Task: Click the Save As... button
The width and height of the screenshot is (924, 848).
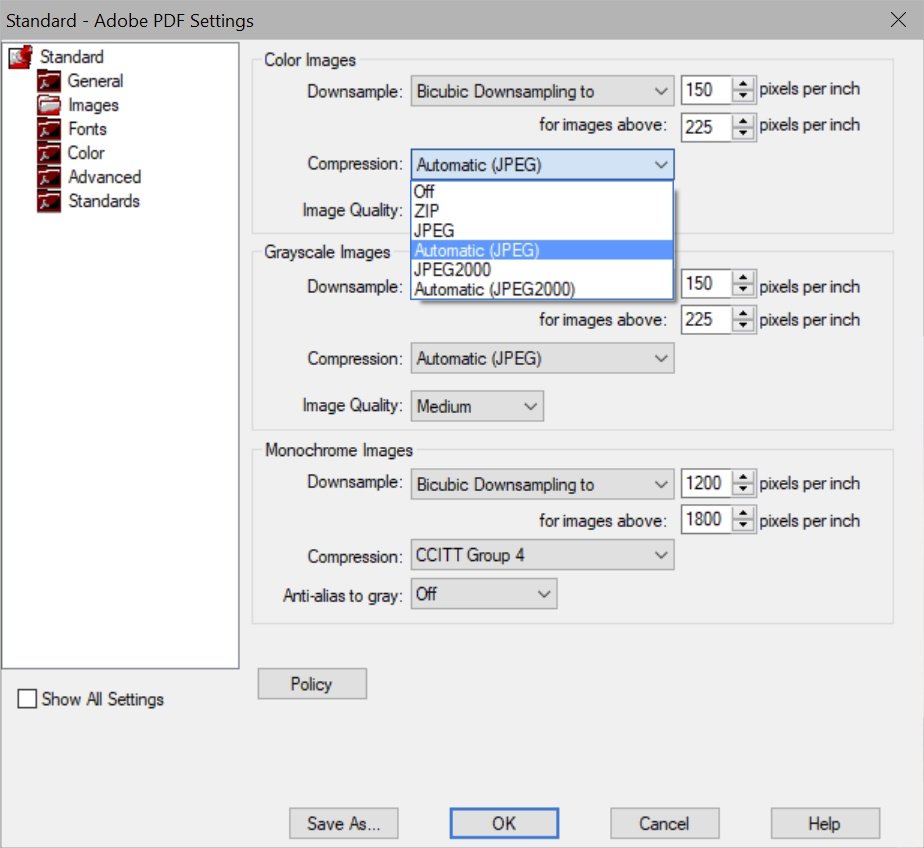Action: pos(344,823)
